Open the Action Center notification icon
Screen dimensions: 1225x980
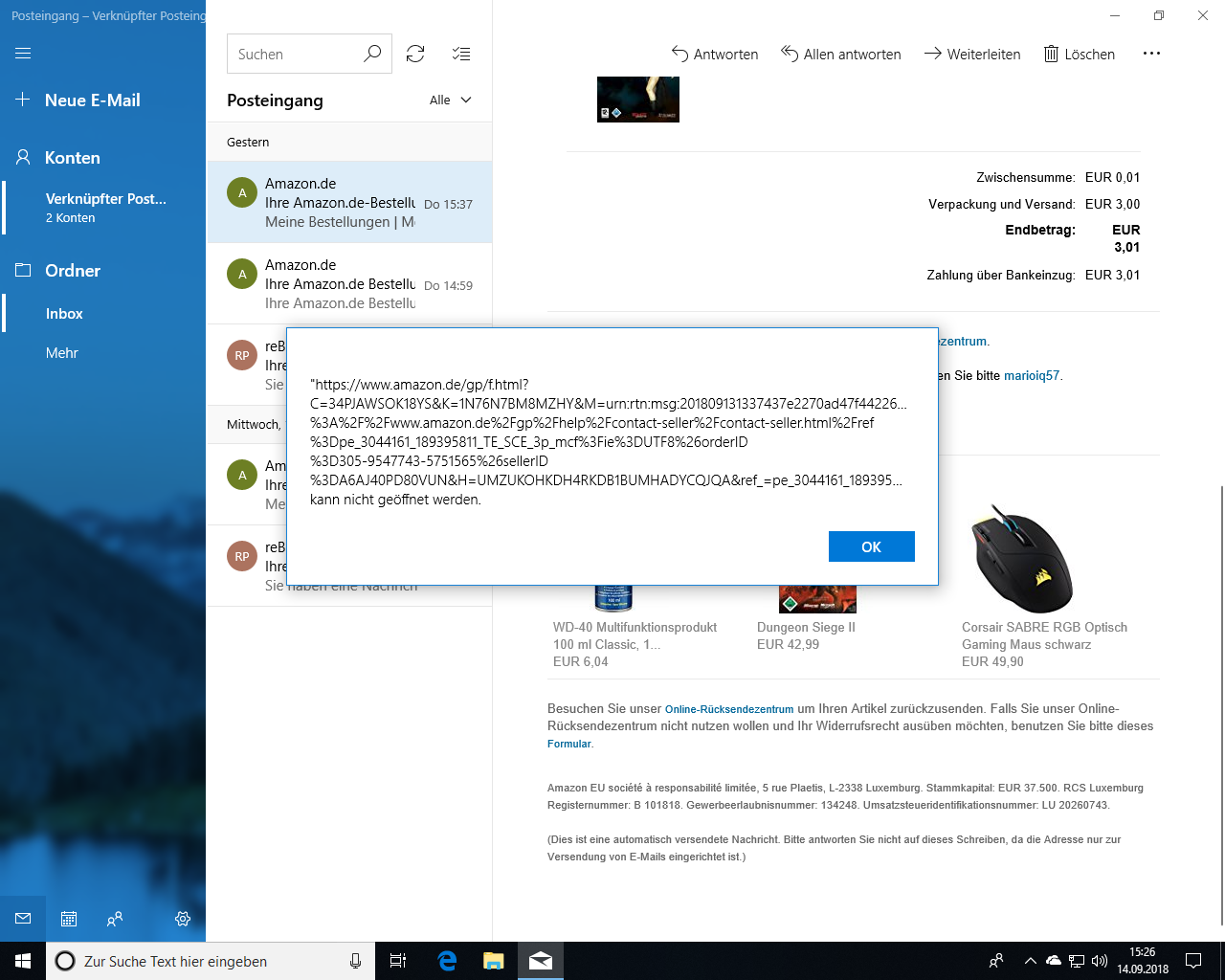(x=1193, y=961)
